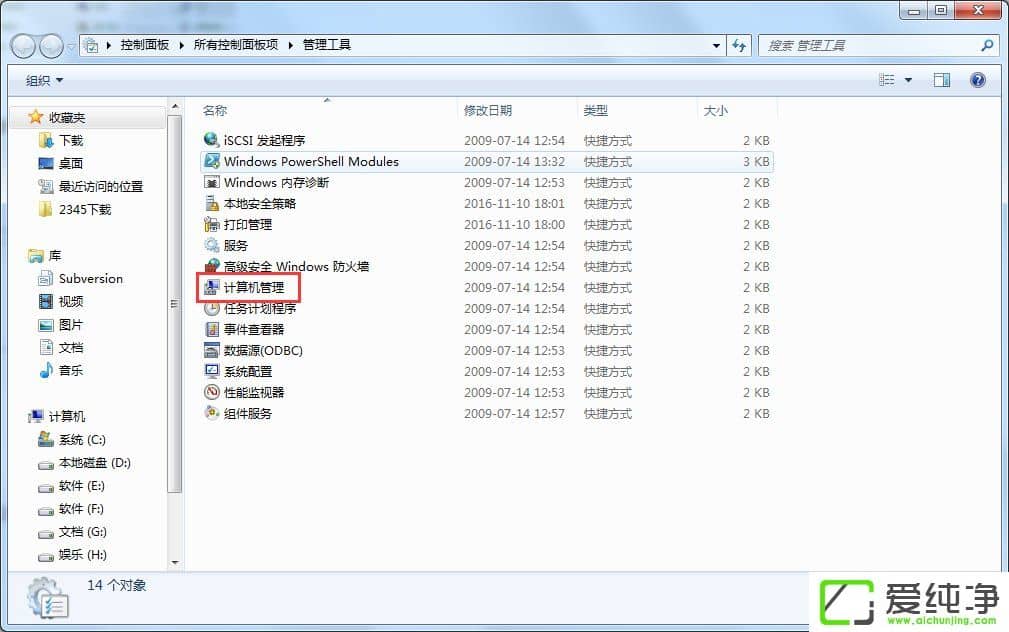This screenshot has width=1009, height=632.
Task: Open 下载 folder under 收藏夹
Action: click(x=71, y=141)
